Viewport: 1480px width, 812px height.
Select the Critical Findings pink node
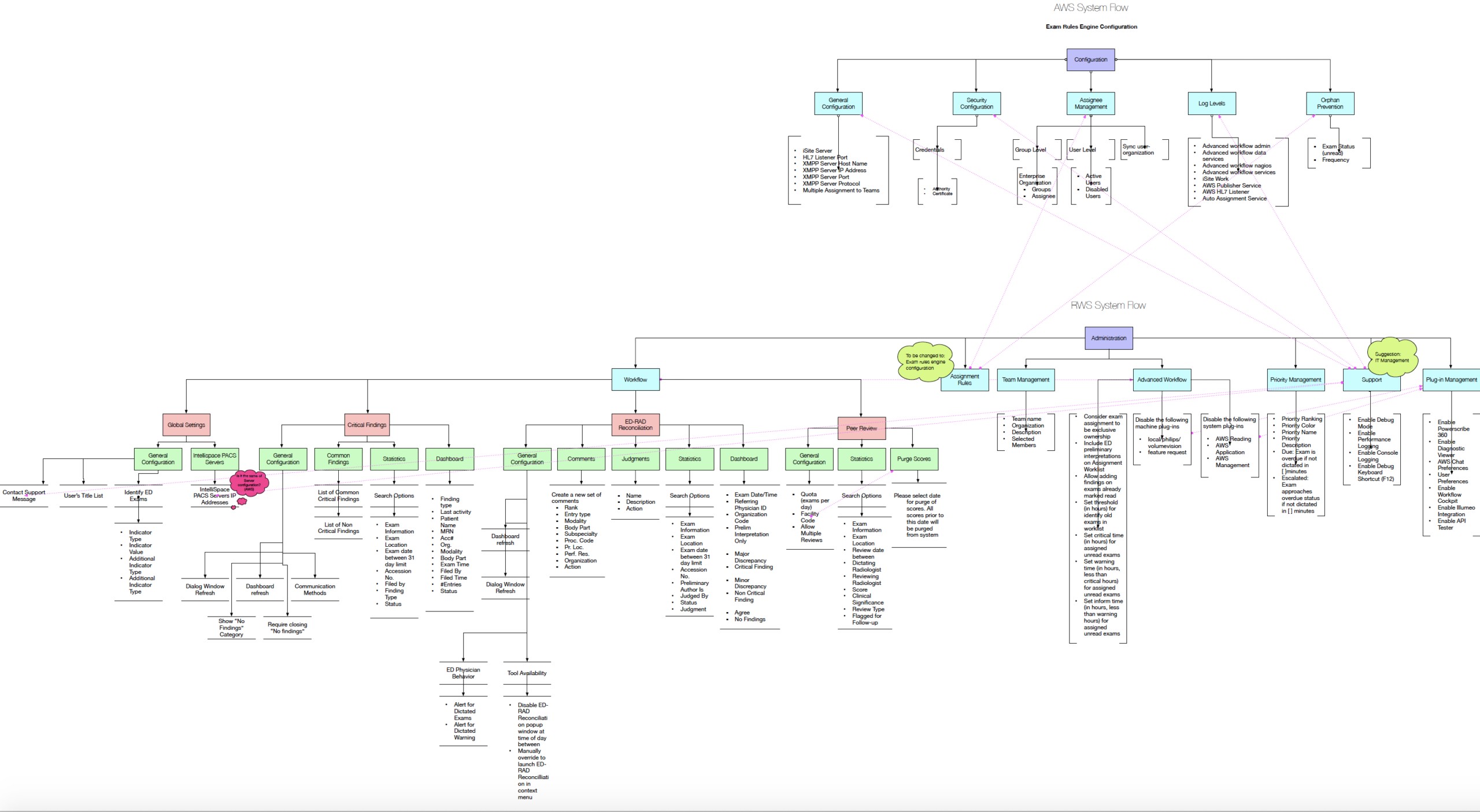click(367, 425)
